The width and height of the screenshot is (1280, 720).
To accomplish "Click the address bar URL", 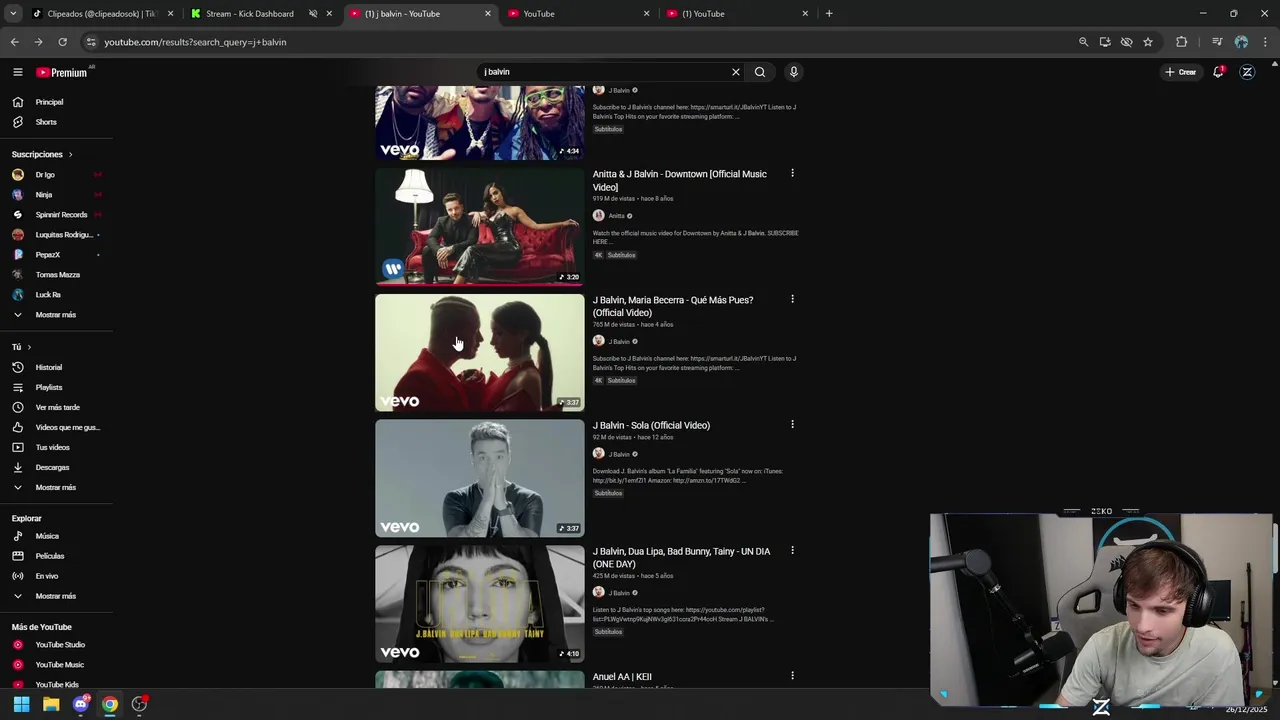I will pyautogui.click(x=195, y=42).
